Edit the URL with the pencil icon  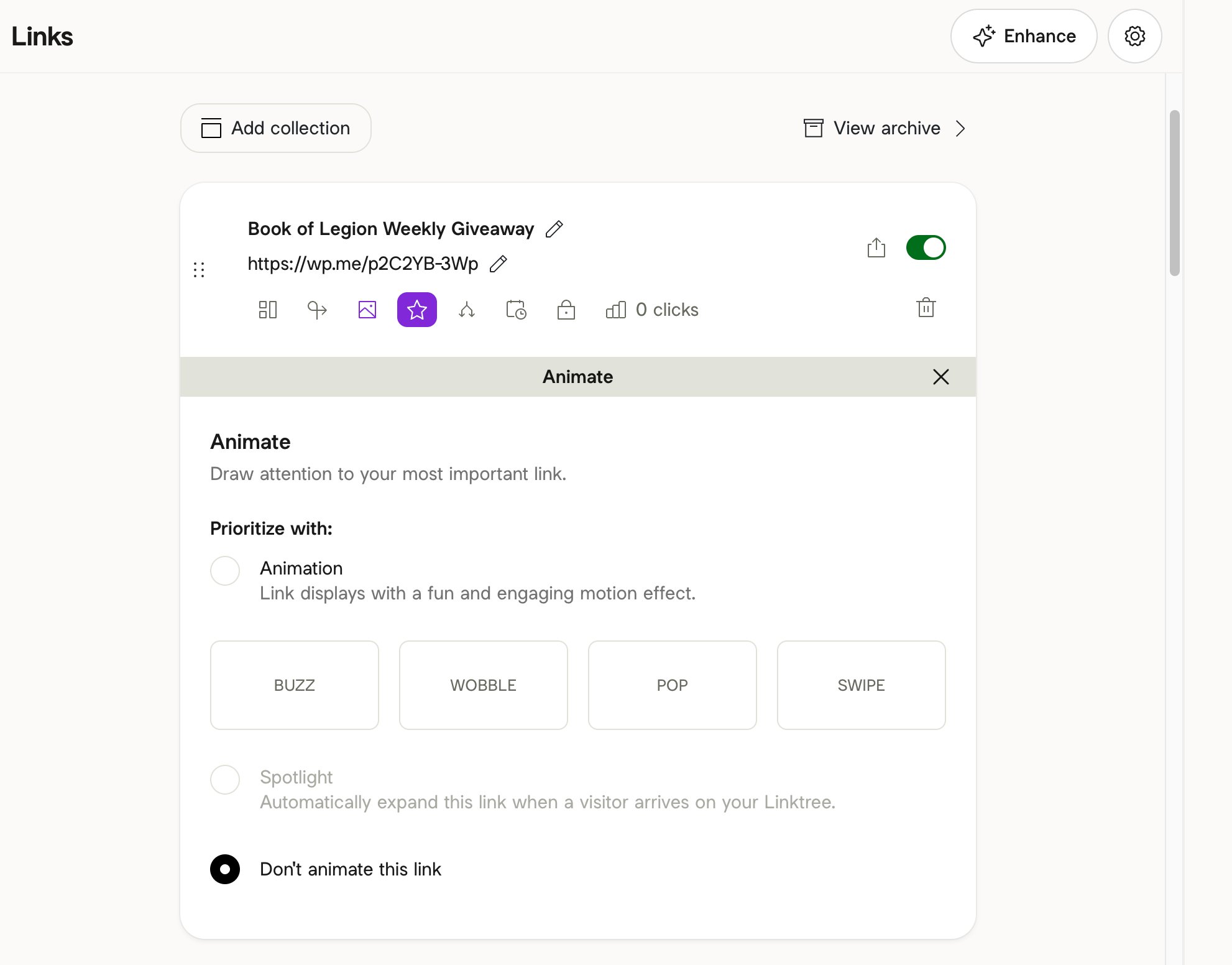click(x=499, y=264)
